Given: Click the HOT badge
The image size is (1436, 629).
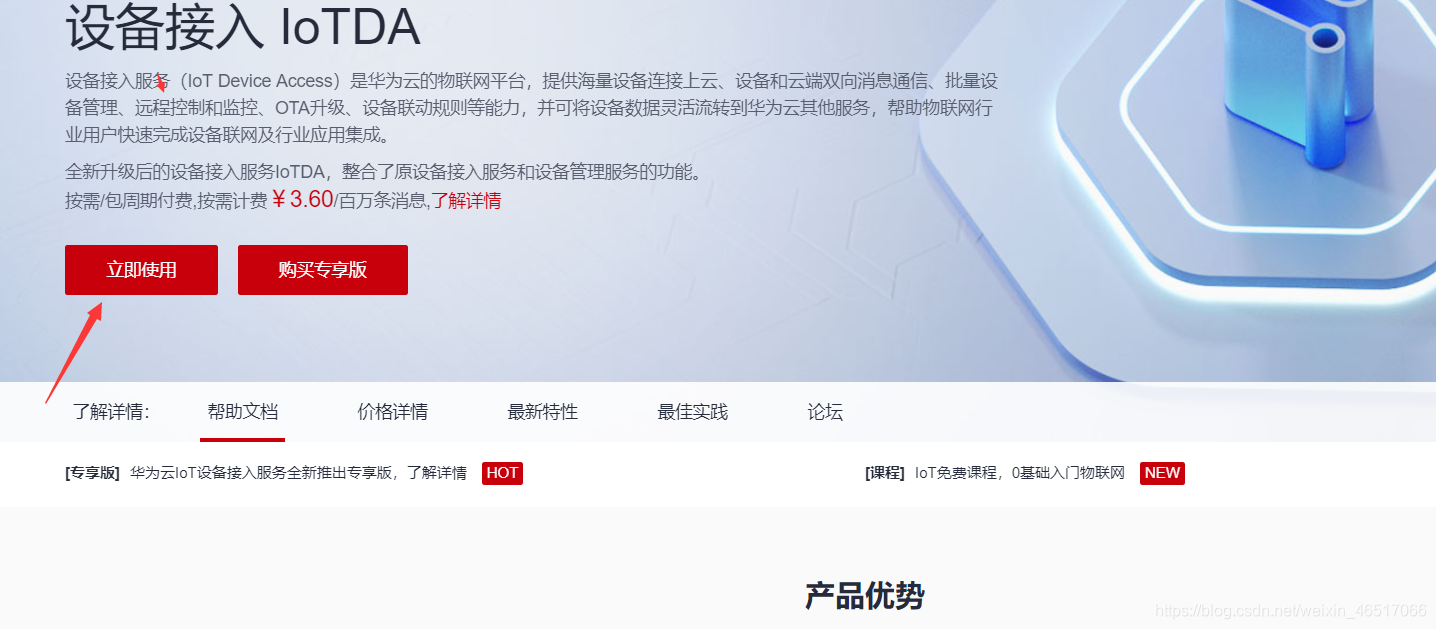Looking at the screenshot, I should pyautogui.click(x=502, y=473).
